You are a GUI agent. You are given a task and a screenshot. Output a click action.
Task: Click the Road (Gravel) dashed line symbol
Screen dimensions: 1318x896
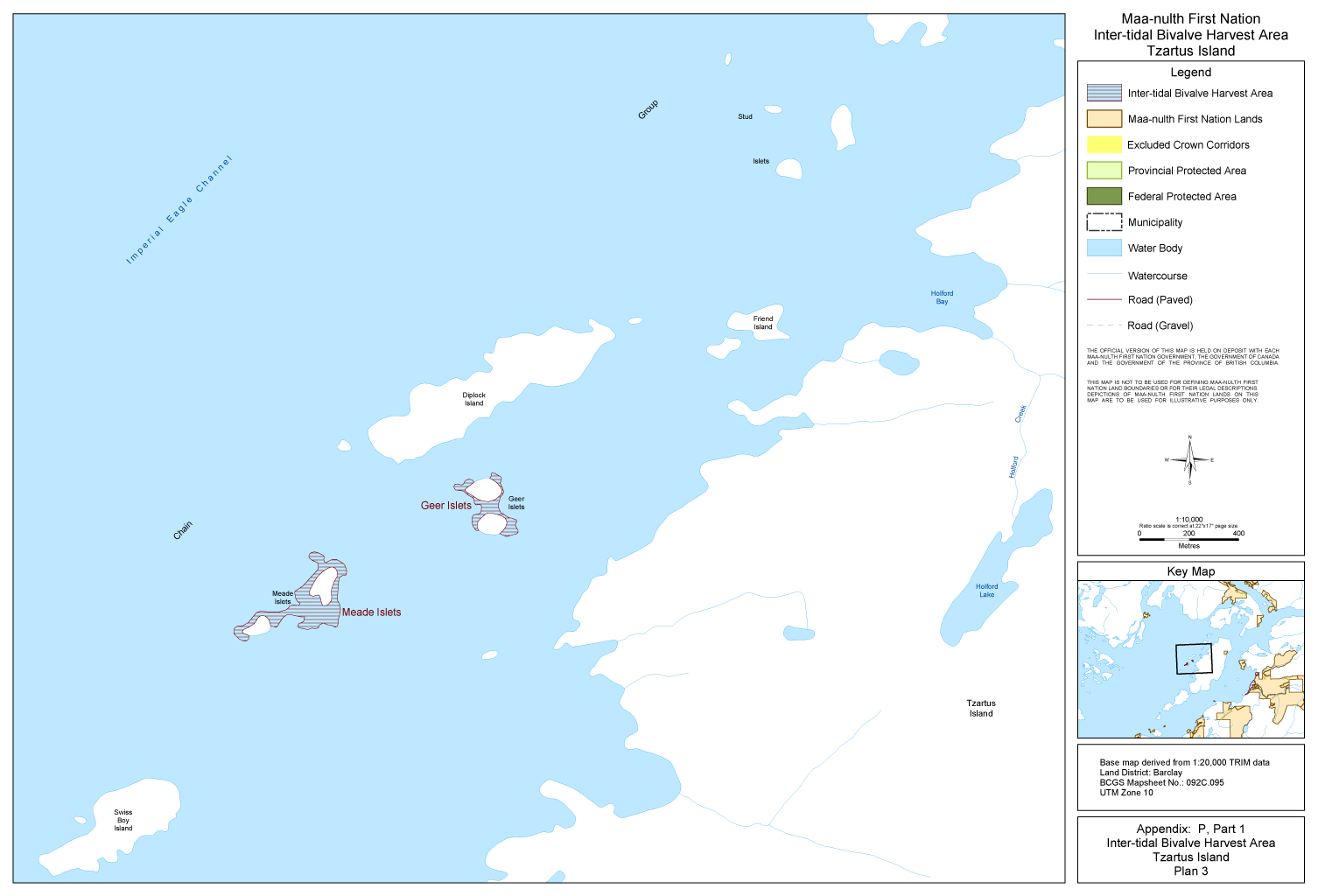(1104, 325)
